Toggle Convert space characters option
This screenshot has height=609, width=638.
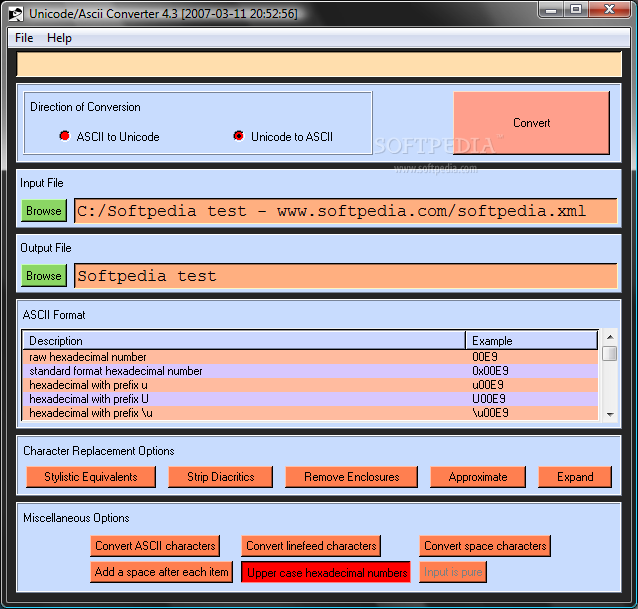pyautogui.click(x=485, y=546)
